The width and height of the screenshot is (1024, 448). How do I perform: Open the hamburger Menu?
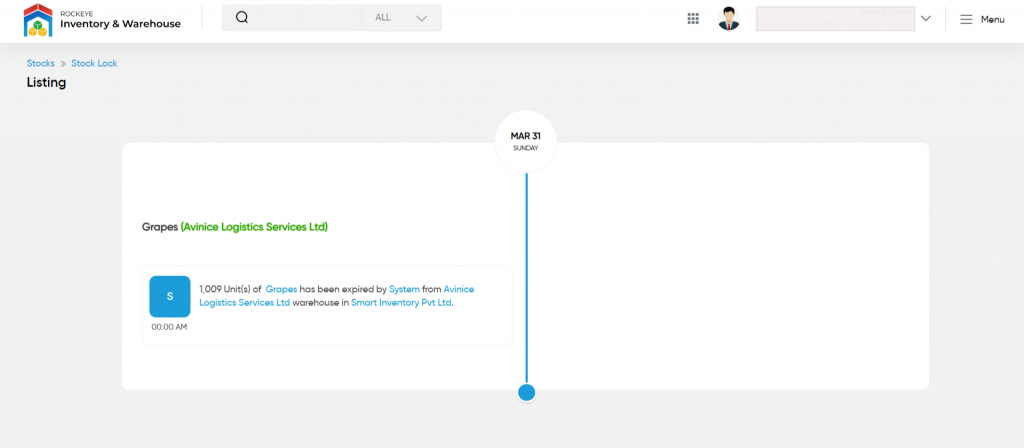[x=982, y=20]
